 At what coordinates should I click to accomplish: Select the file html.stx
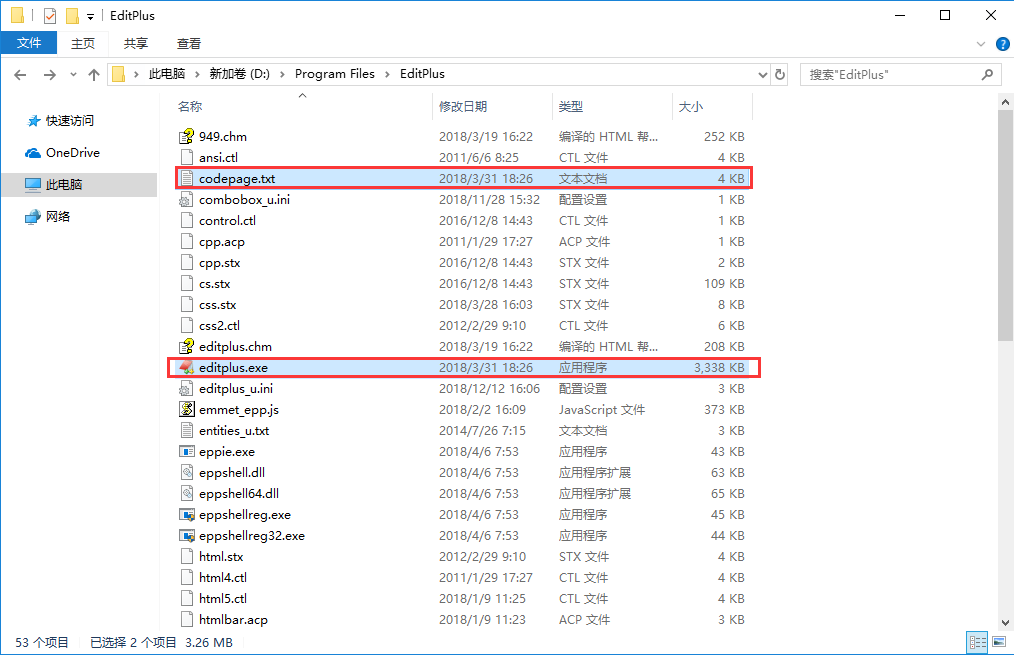(x=463, y=557)
